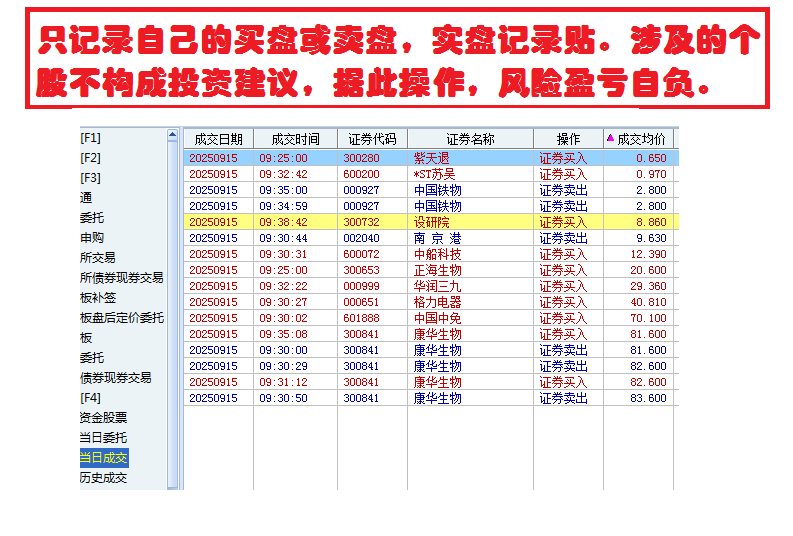Open 债券现券交易 in the sidebar
Viewport: 793px width, 536px height.
point(116,378)
